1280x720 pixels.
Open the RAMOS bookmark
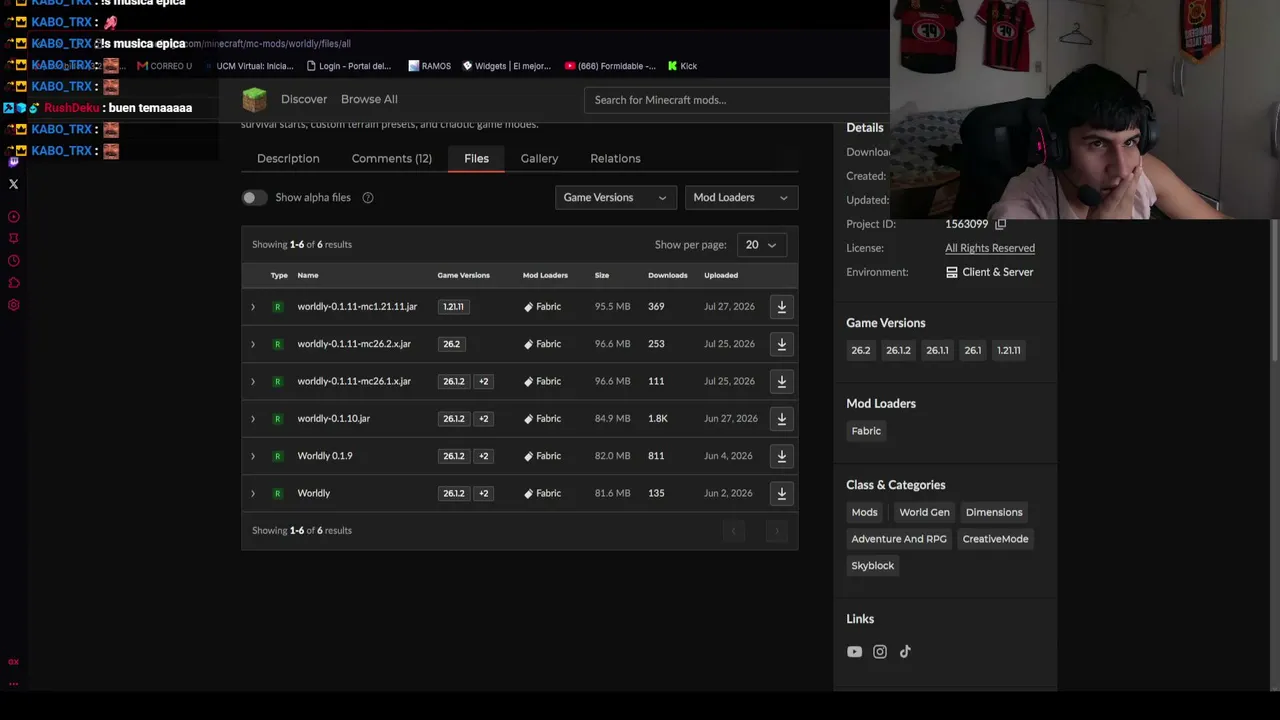pyautogui.click(x=429, y=66)
